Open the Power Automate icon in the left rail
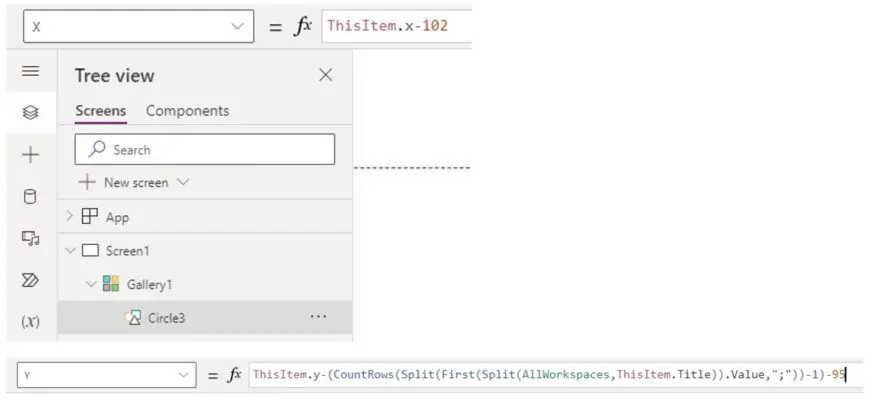 coord(30,280)
